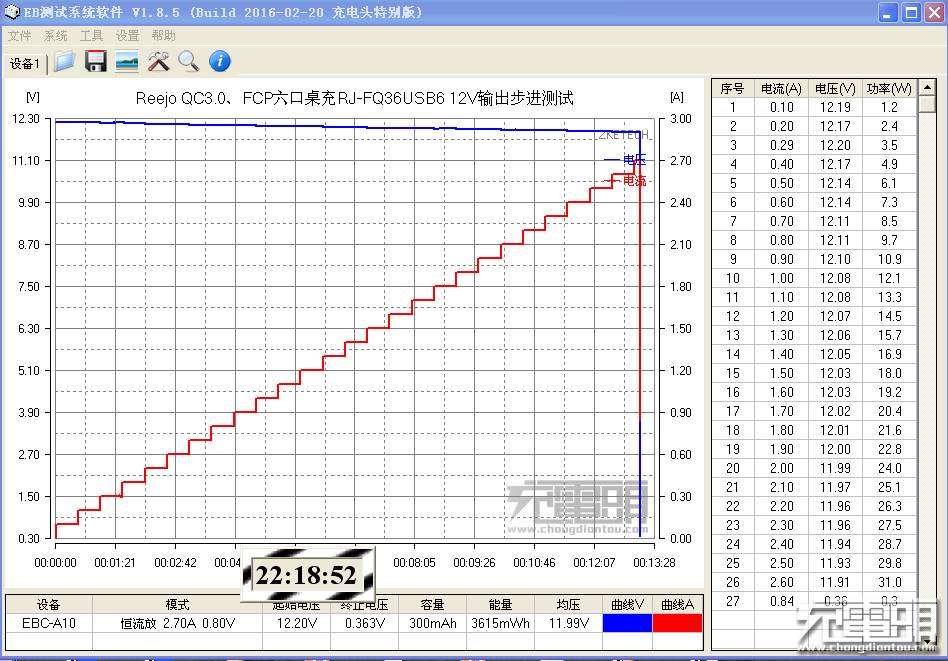Click the 0.363V end voltage cell
948x661 pixels.
(x=365, y=623)
